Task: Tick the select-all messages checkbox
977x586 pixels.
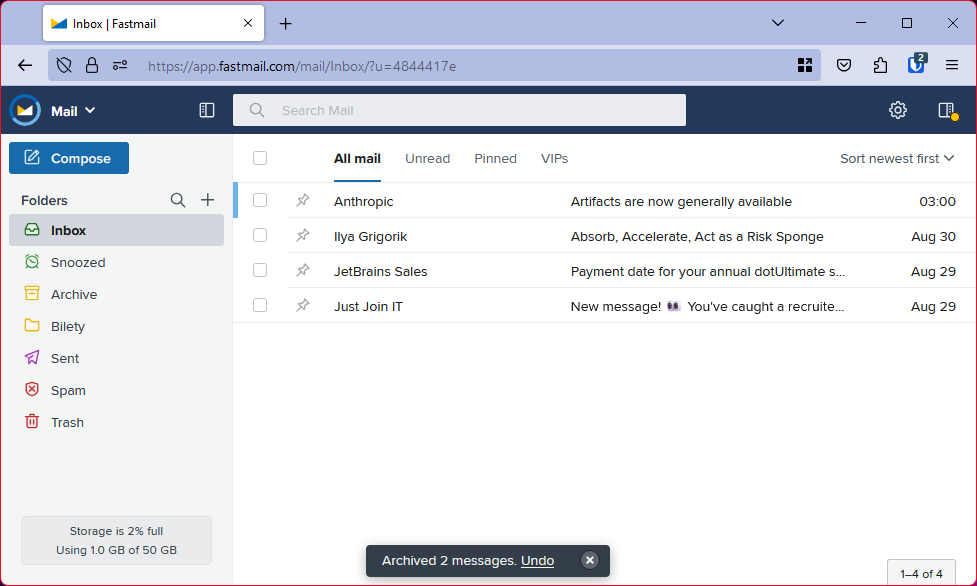Action: click(260, 158)
